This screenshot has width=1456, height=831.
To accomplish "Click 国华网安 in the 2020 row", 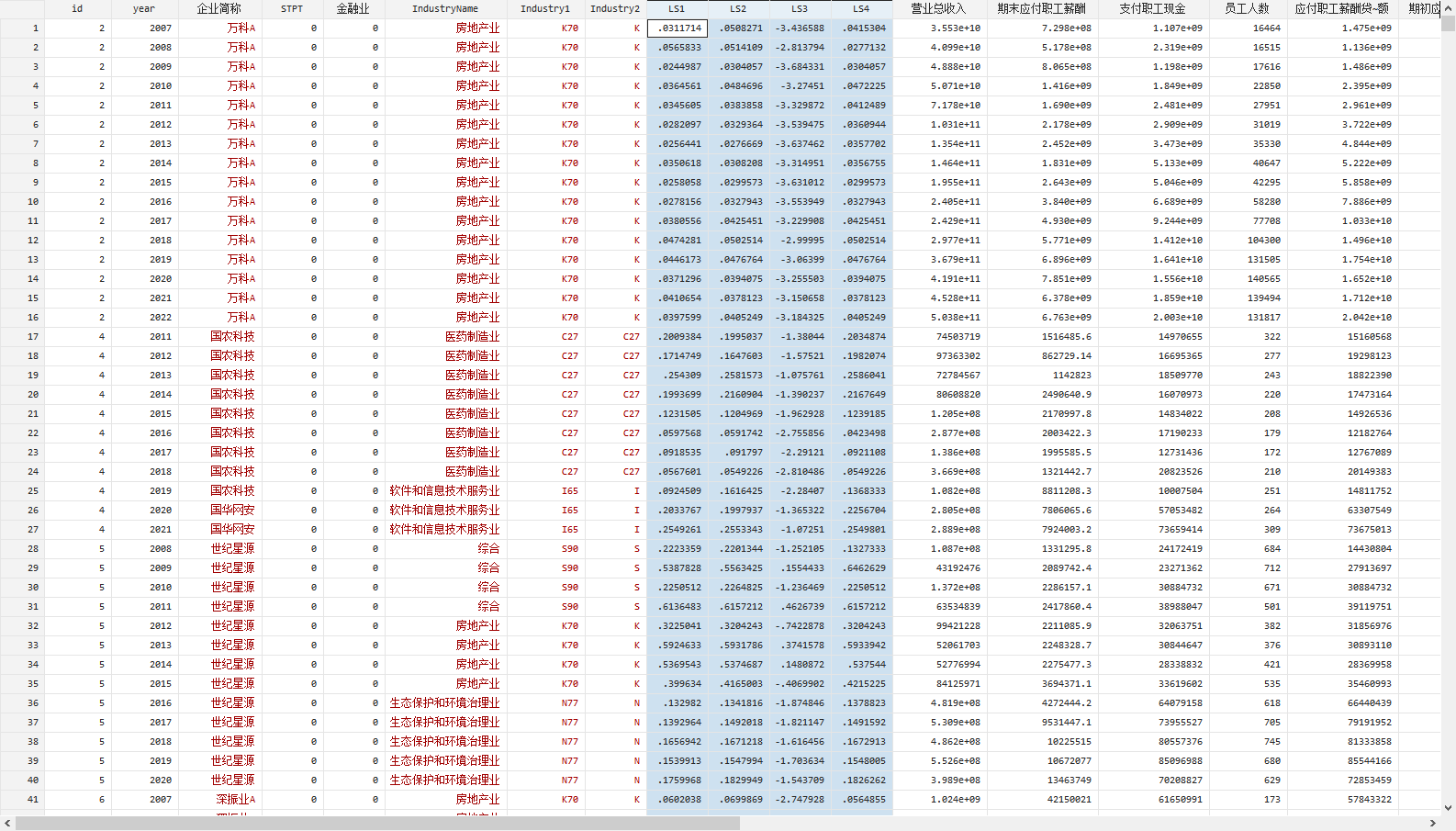I will click(x=219, y=511).
